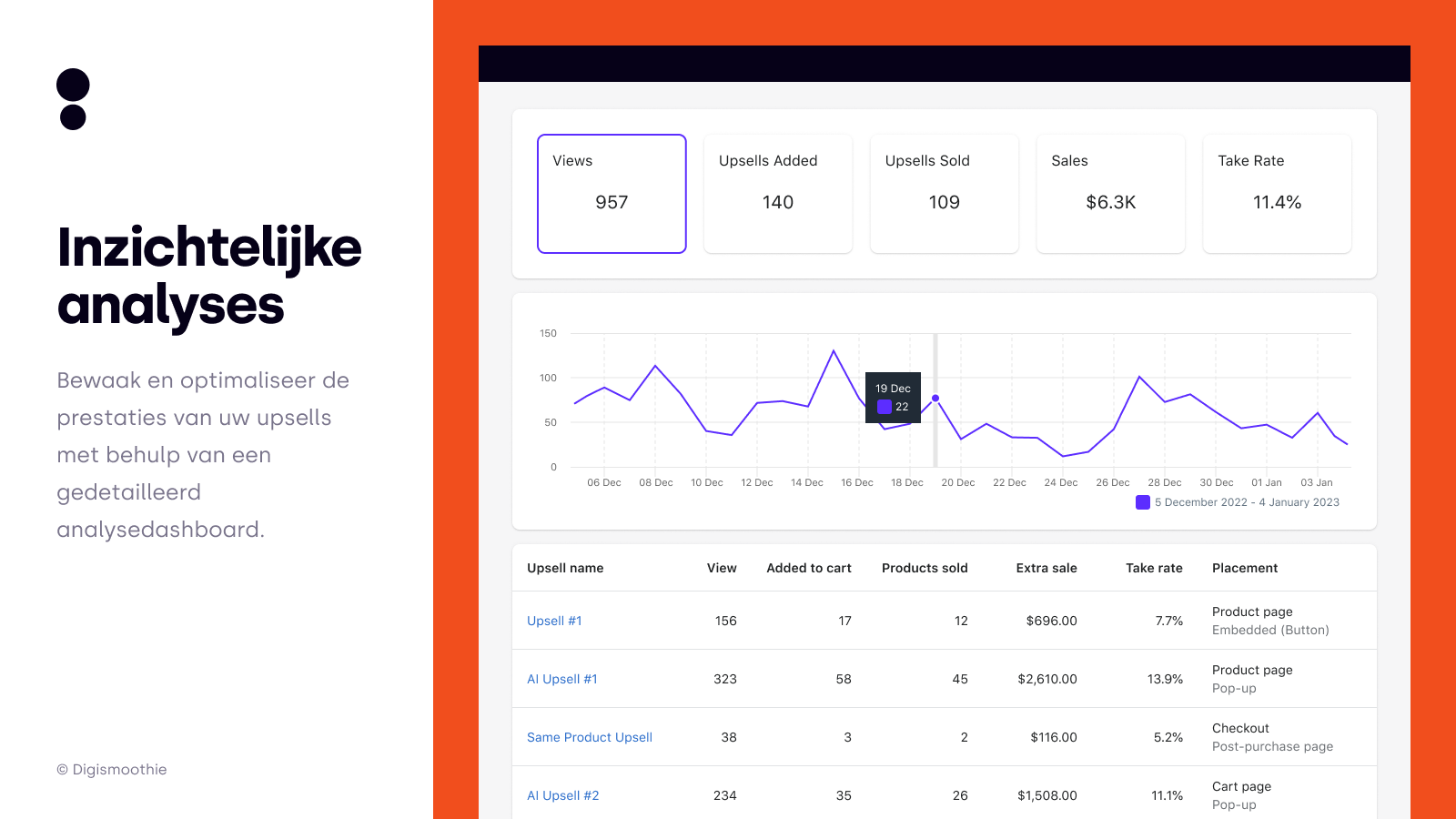Image resolution: width=1456 pixels, height=819 pixels.
Task: Click the $1,508.00 extra sale value
Action: coord(1047,795)
